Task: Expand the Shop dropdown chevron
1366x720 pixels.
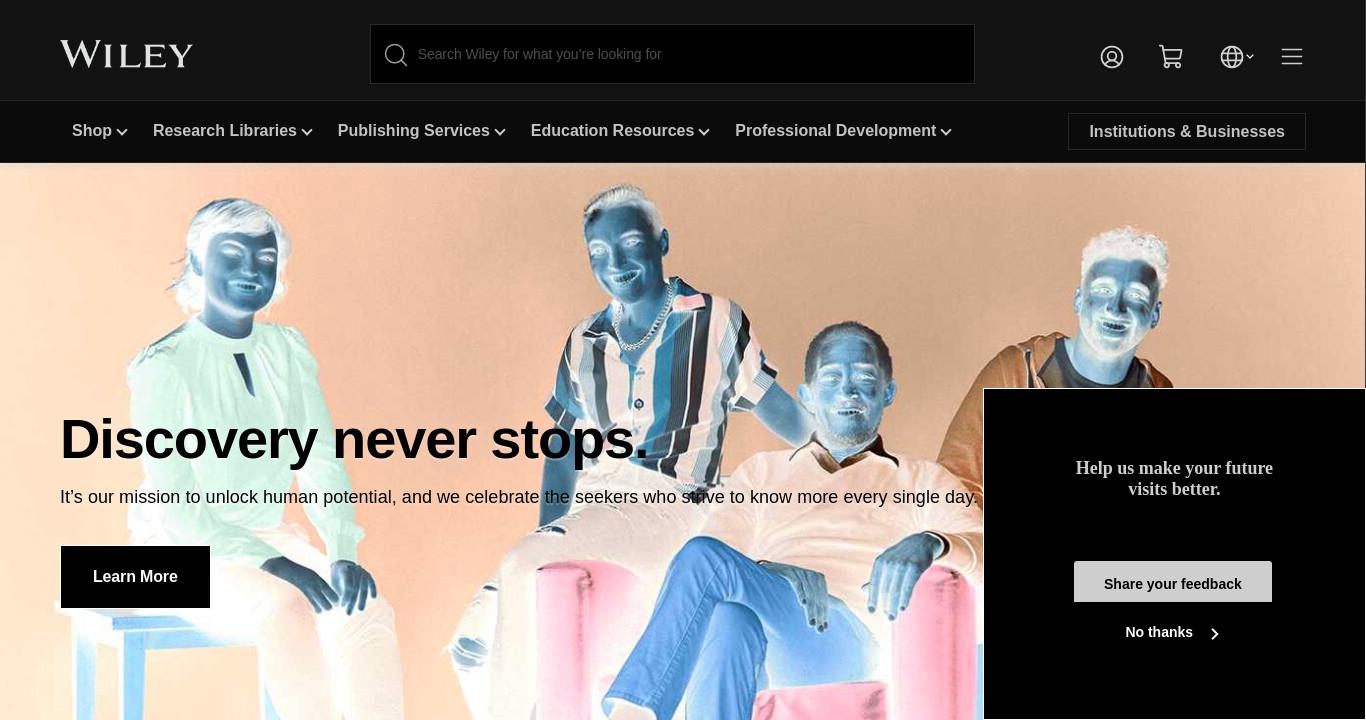Action: 122,132
